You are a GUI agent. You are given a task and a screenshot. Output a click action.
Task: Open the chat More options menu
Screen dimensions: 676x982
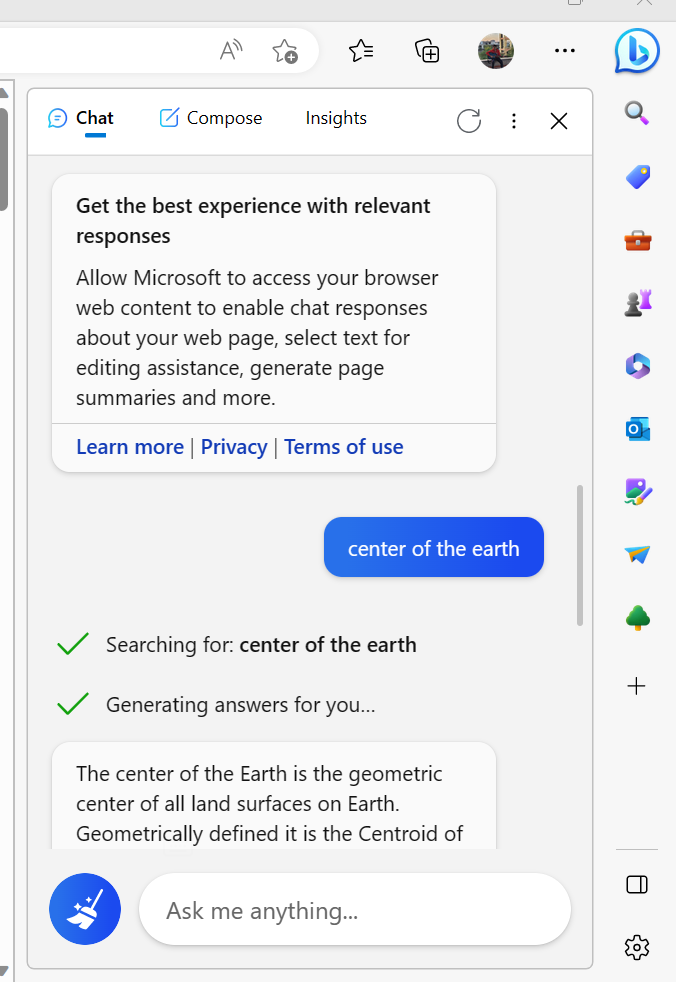point(514,121)
